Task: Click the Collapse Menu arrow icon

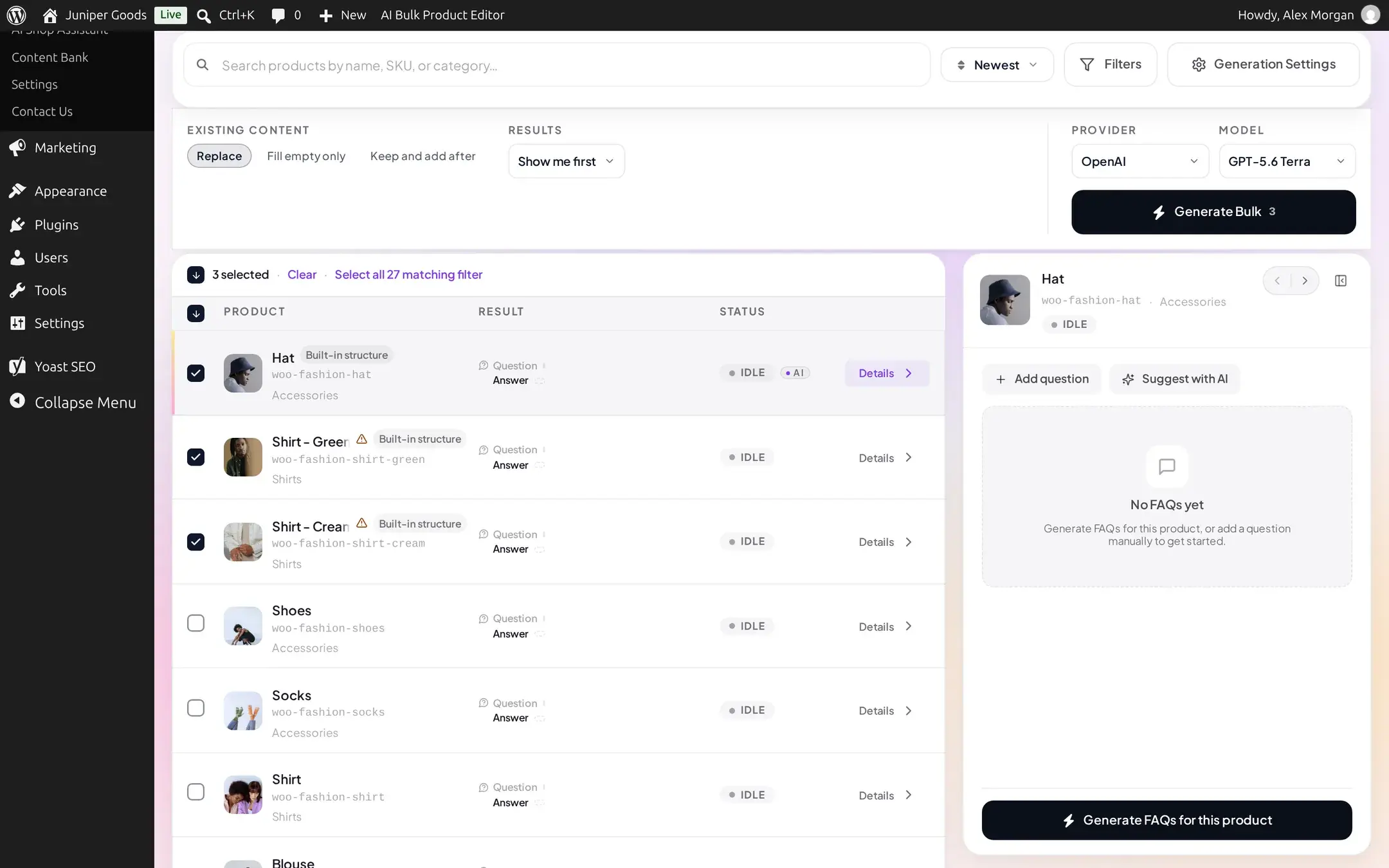Action: [17, 401]
